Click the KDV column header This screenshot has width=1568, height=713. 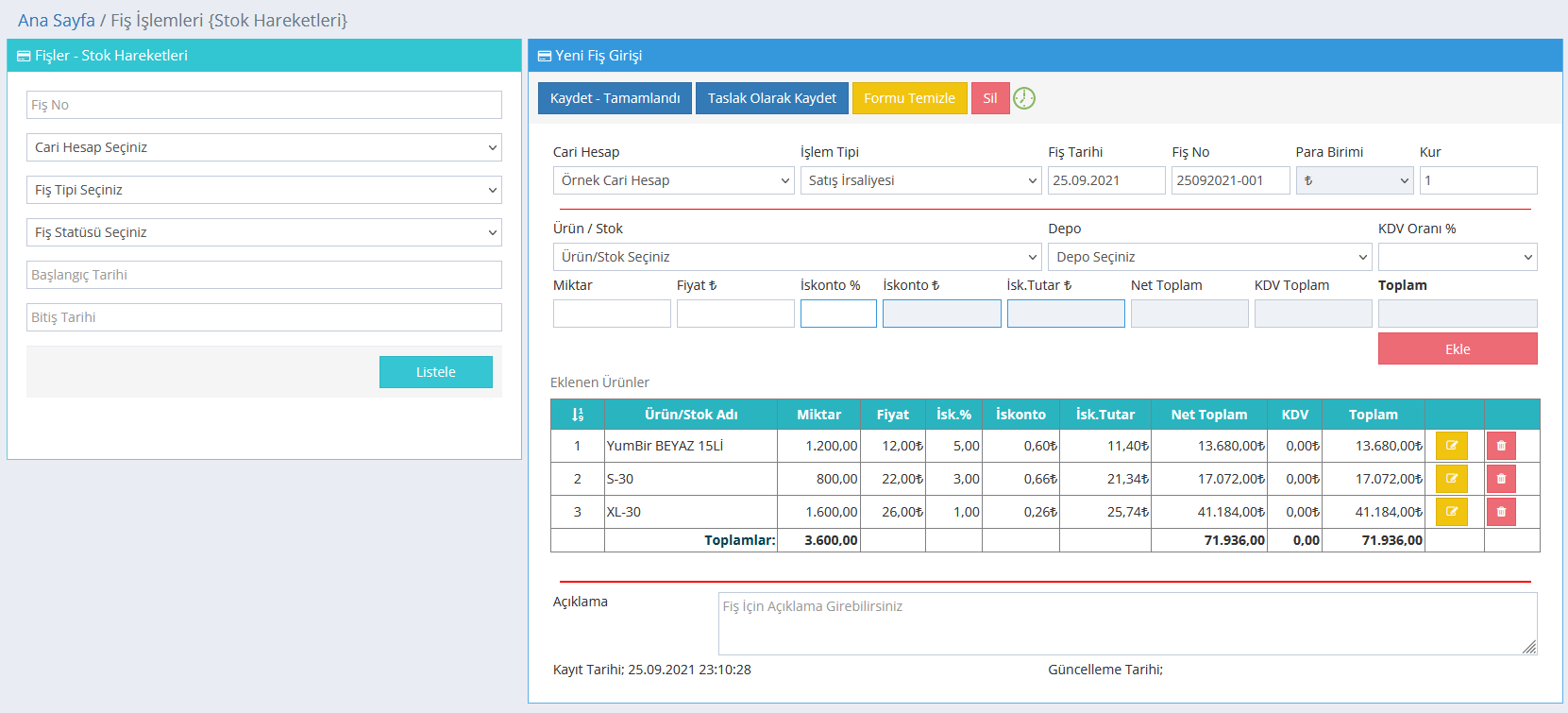1295,415
